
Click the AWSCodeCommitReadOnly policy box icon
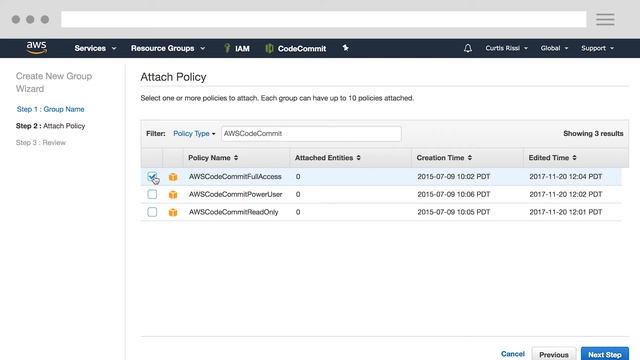pos(173,212)
